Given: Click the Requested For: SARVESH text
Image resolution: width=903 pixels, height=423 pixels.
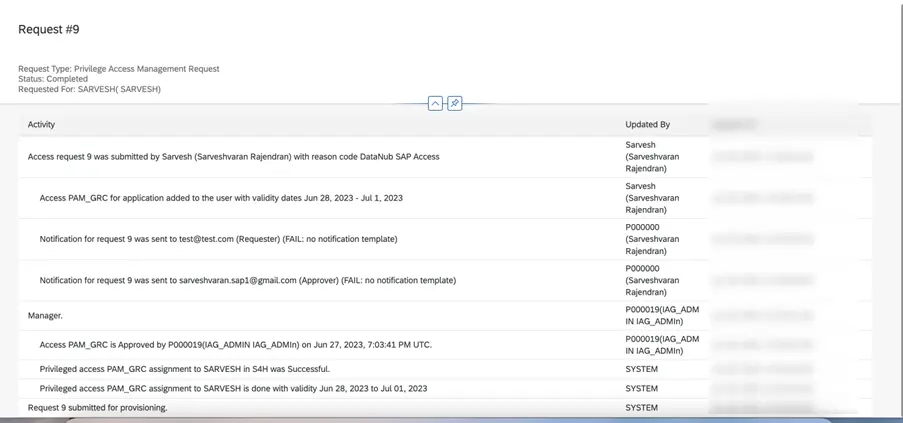Looking at the screenshot, I should tap(89, 89).
